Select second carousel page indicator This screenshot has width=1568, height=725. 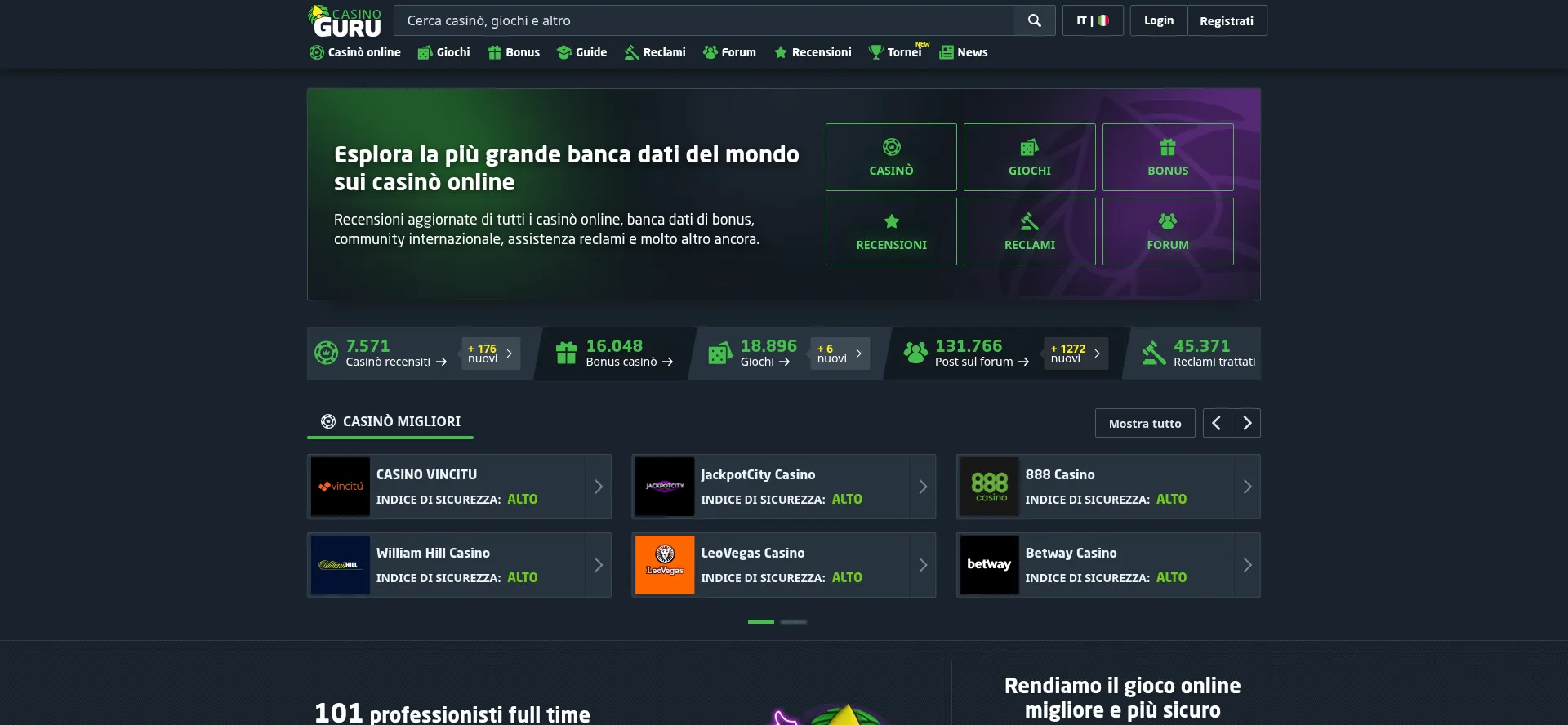(x=794, y=622)
